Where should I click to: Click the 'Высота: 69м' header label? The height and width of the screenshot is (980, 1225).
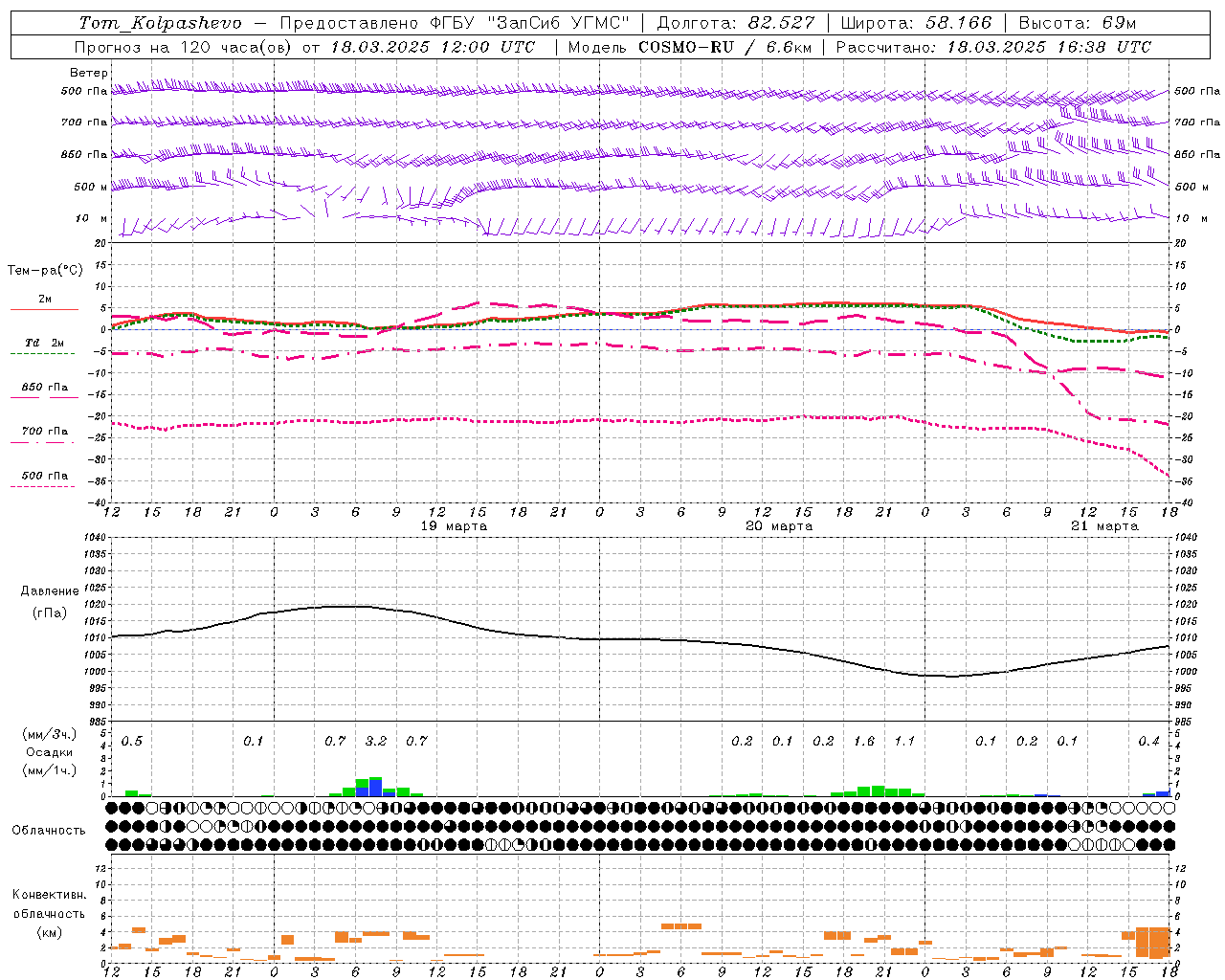[1078, 23]
